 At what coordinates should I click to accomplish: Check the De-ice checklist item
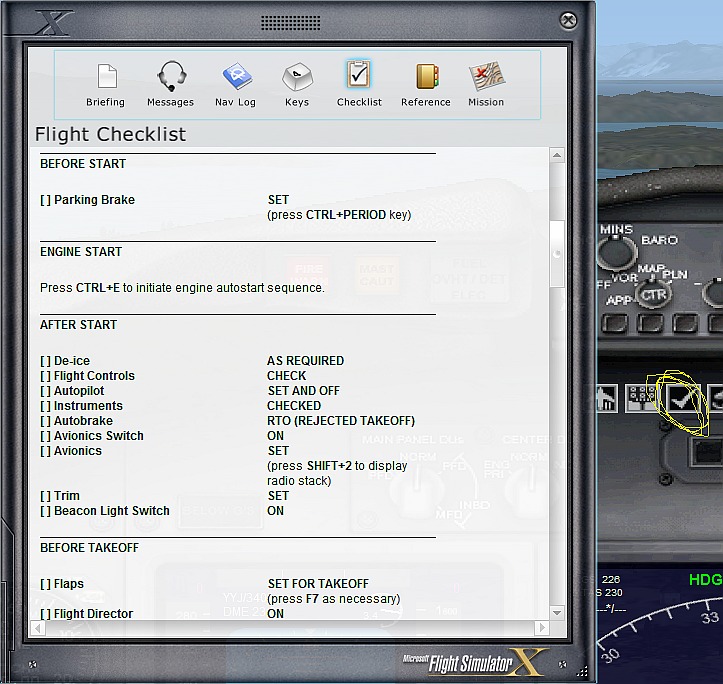(x=45, y=361)
